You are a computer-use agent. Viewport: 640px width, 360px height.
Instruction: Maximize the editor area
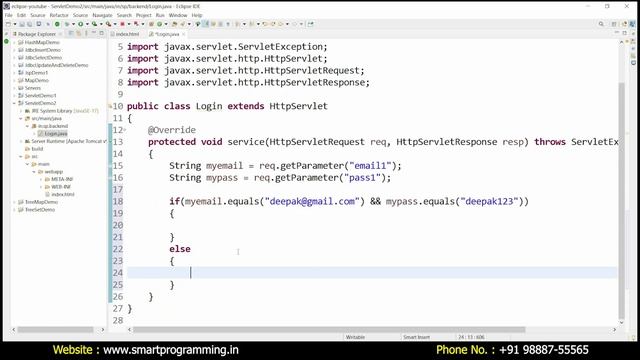pos(624,33)
